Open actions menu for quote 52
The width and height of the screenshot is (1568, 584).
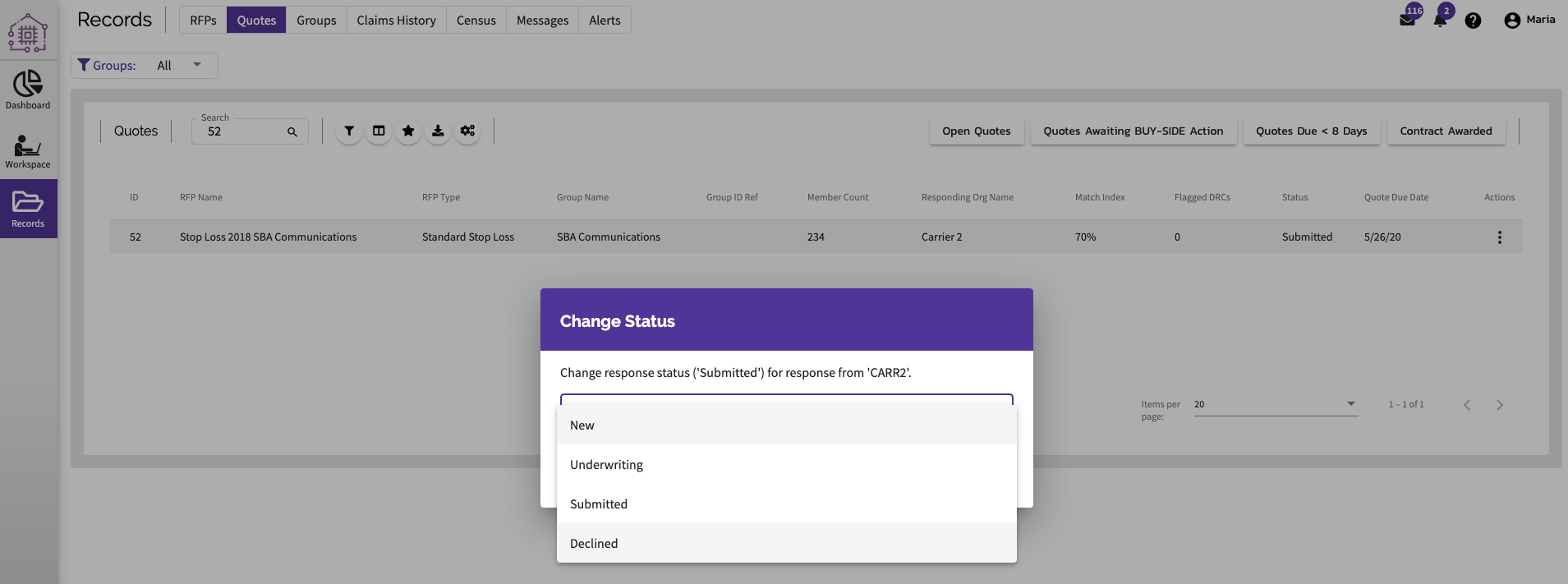(1499, 237)
